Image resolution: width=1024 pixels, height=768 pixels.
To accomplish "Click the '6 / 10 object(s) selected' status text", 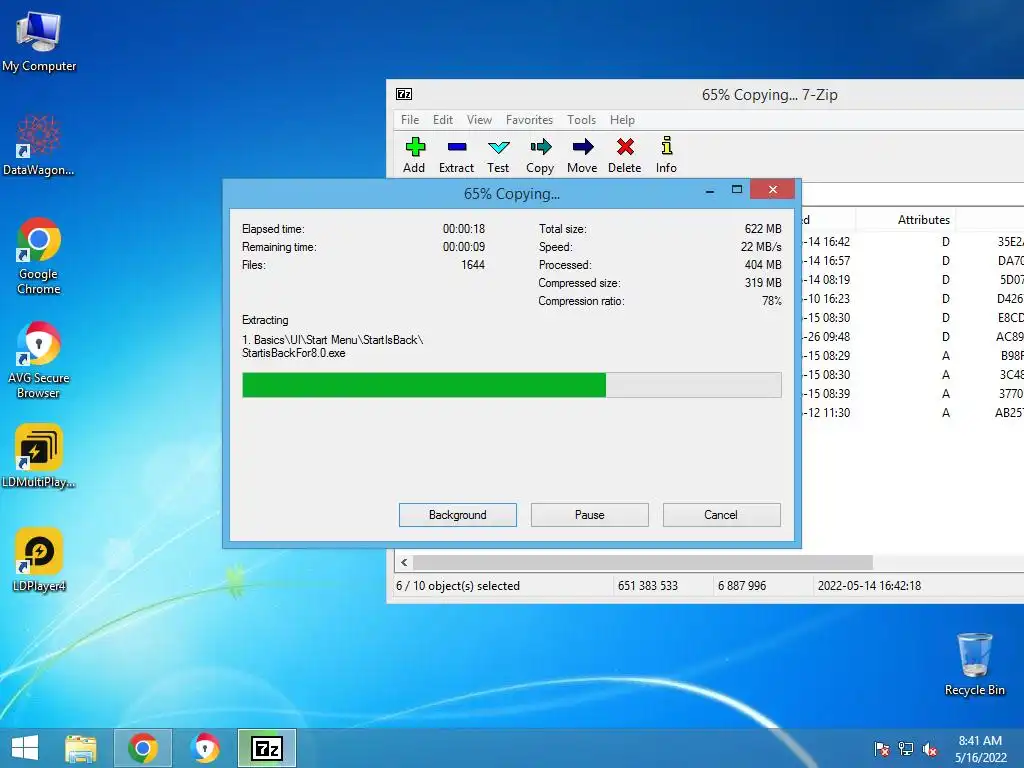I will coord(458,586).
